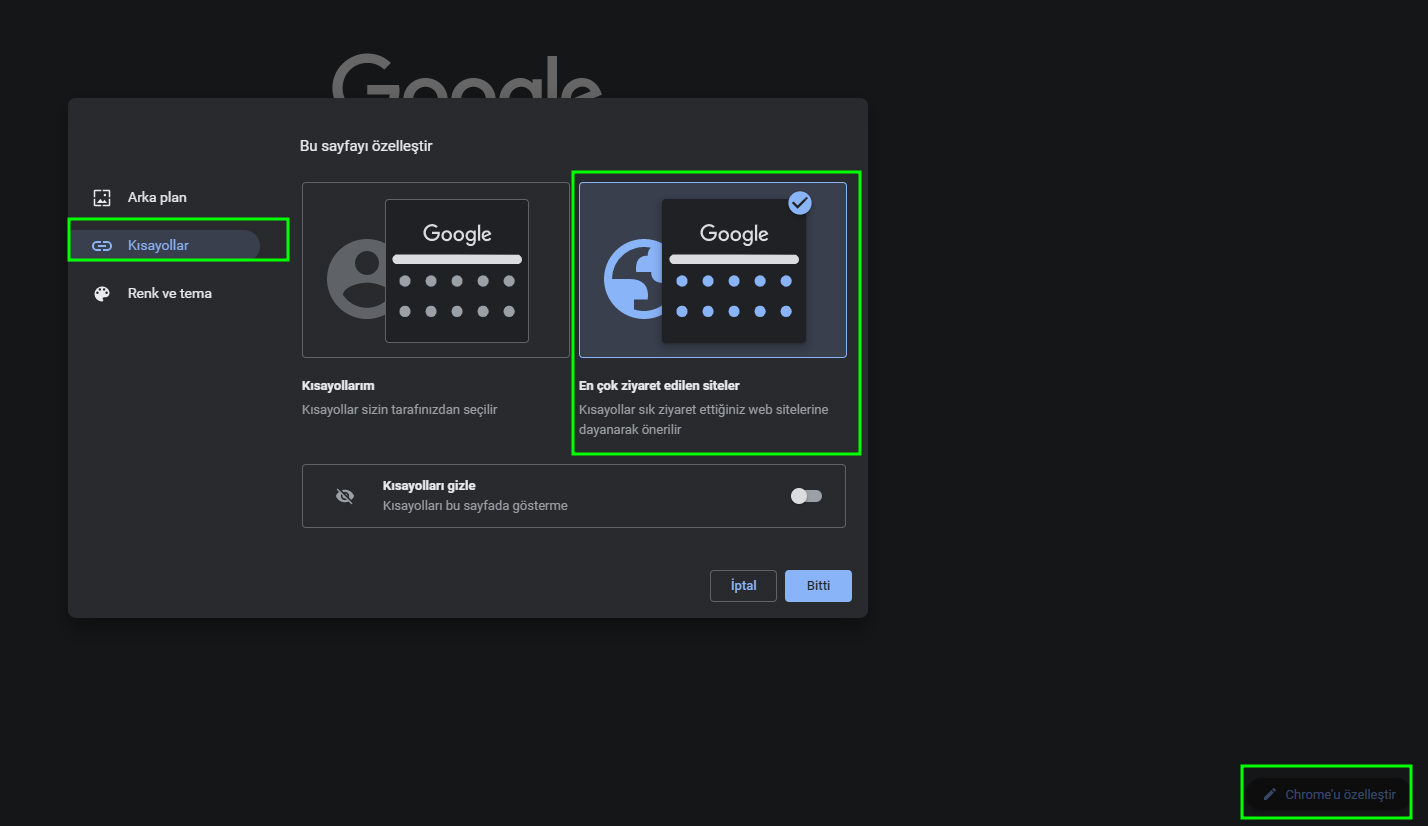Viewport: 1428px width, 826px height.
Task: Toggle the Kısayolları gizle switch
Action: 806,496
